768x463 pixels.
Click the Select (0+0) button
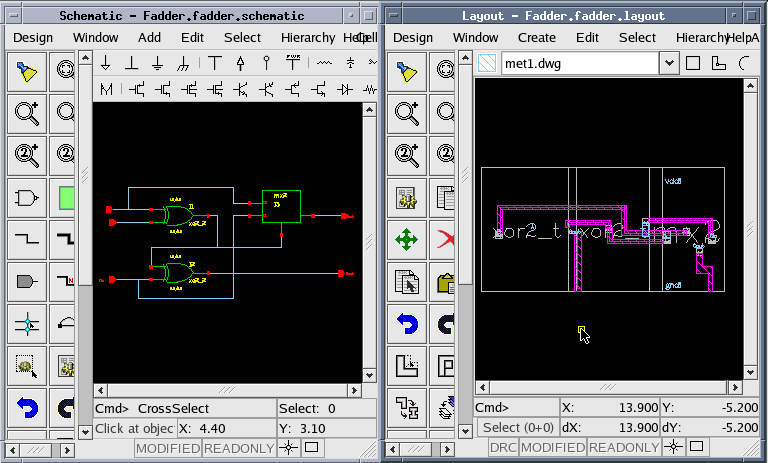click(517, 427)
